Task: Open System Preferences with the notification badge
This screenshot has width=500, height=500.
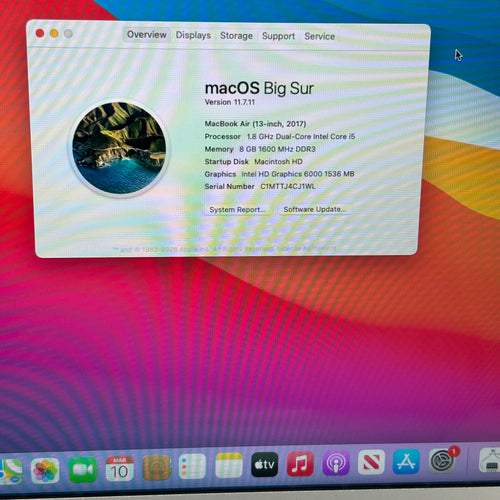Action: click(x=442, y=461)
